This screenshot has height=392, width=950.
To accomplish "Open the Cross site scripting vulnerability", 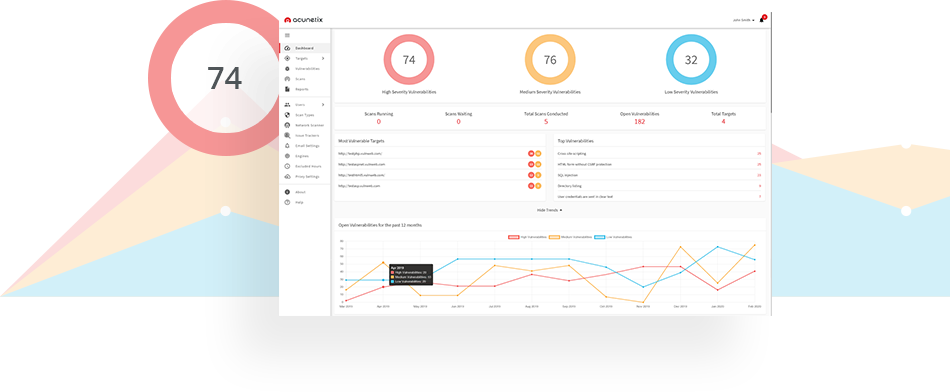I will [572, 154].
